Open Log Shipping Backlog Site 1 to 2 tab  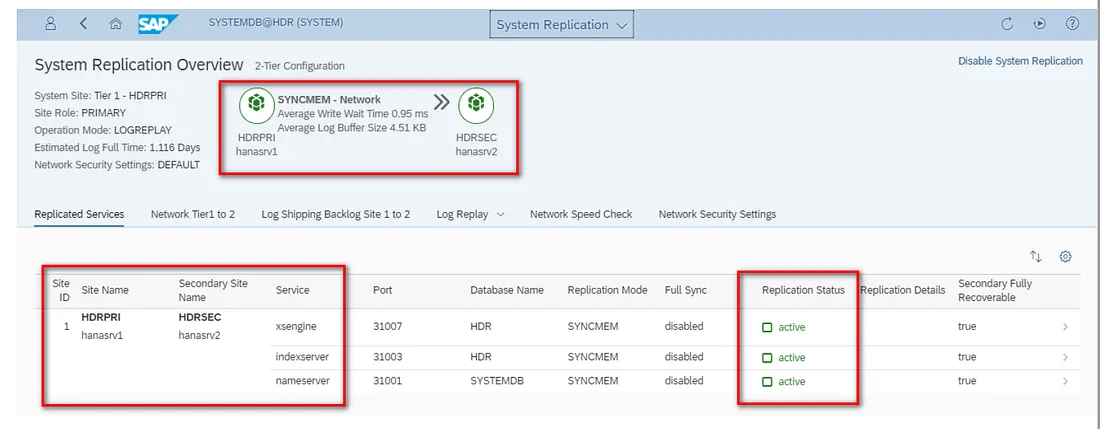pos(335,214)
